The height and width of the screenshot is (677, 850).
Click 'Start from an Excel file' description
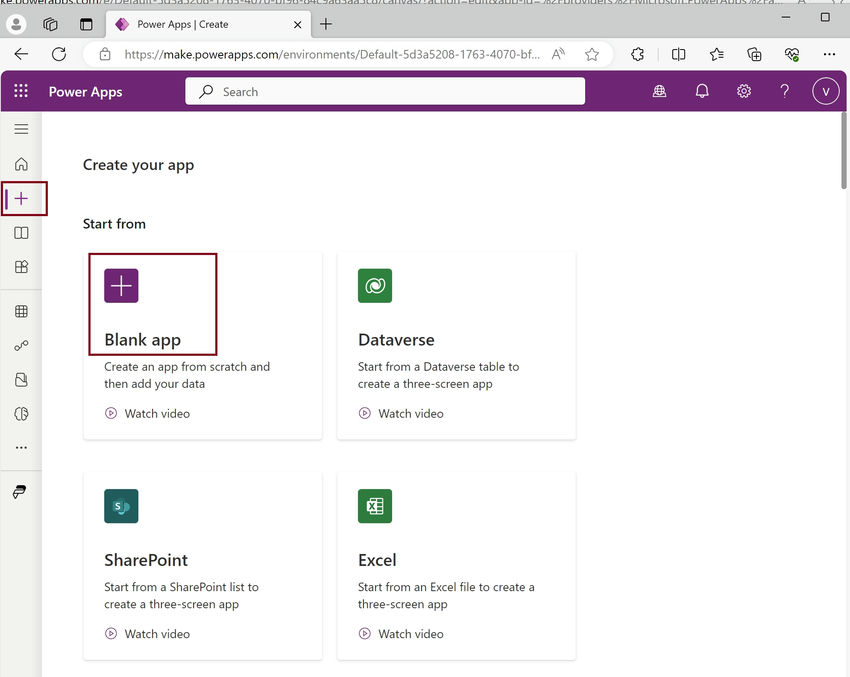click(446, 595)
